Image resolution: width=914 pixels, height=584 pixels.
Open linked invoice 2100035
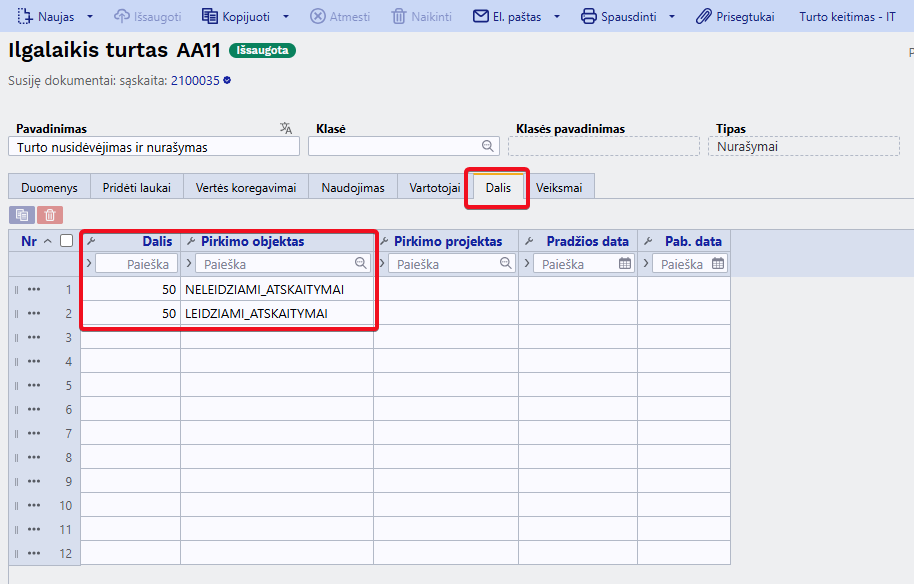click(x=195, y=80)
